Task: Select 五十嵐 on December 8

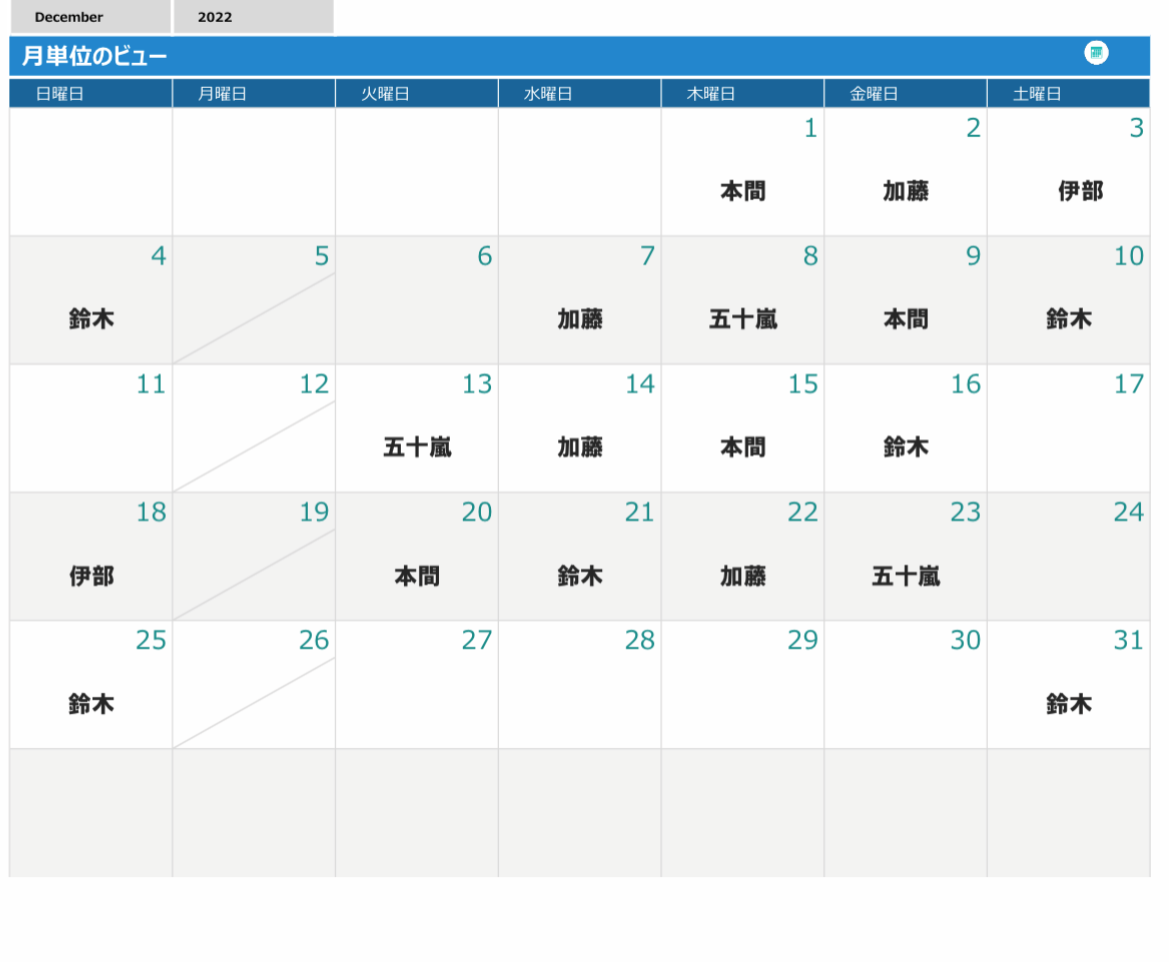Action: click(743, 319)
